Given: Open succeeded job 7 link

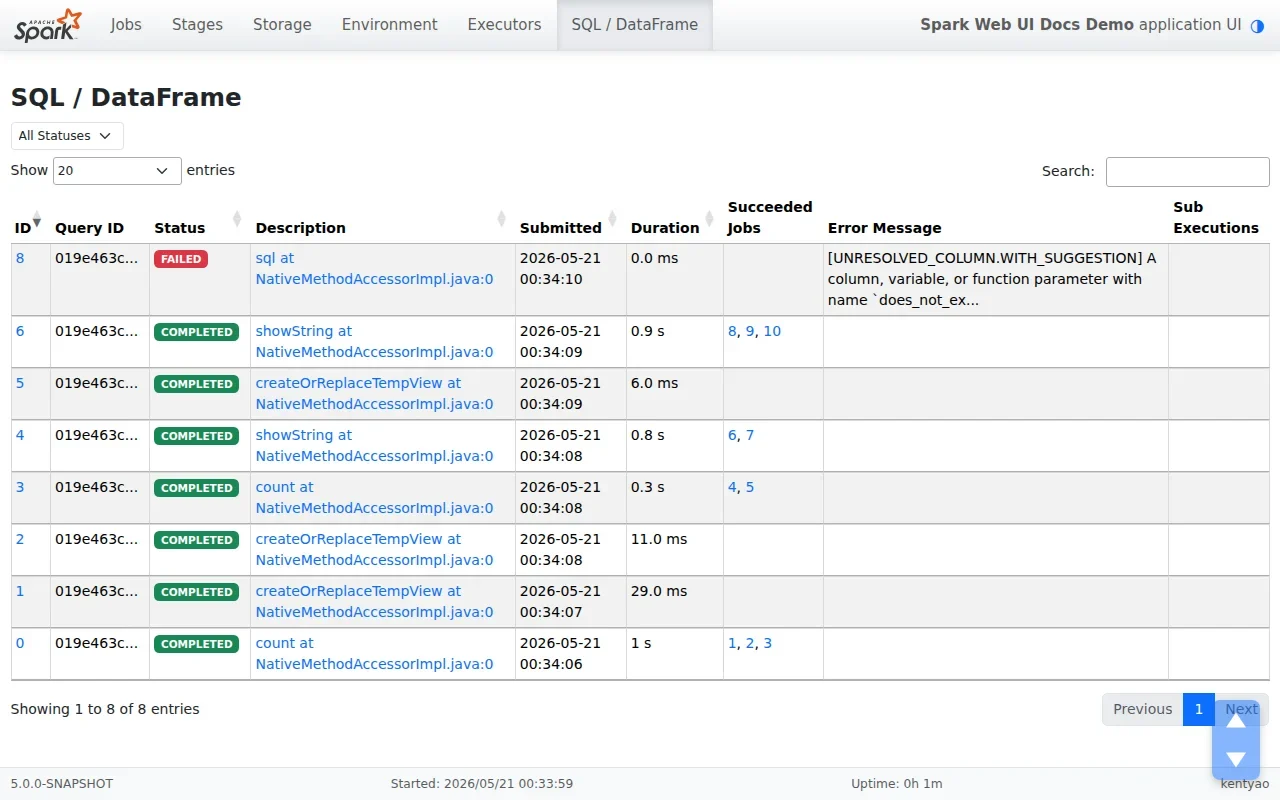Looking at the screenshot, I should coord(750,435).
